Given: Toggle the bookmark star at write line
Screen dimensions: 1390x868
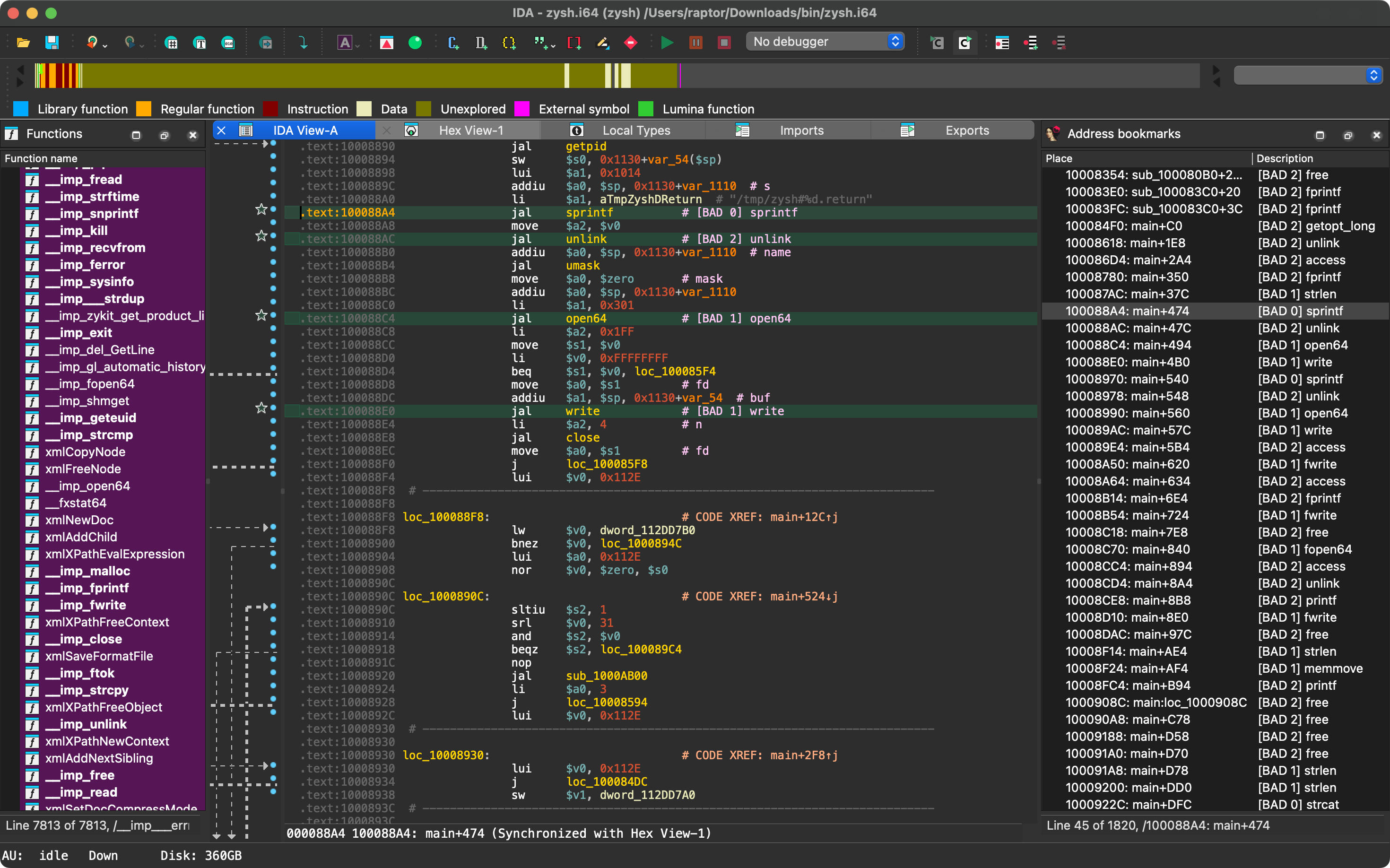Looking at the screenshot, I should tap(261, 408).
